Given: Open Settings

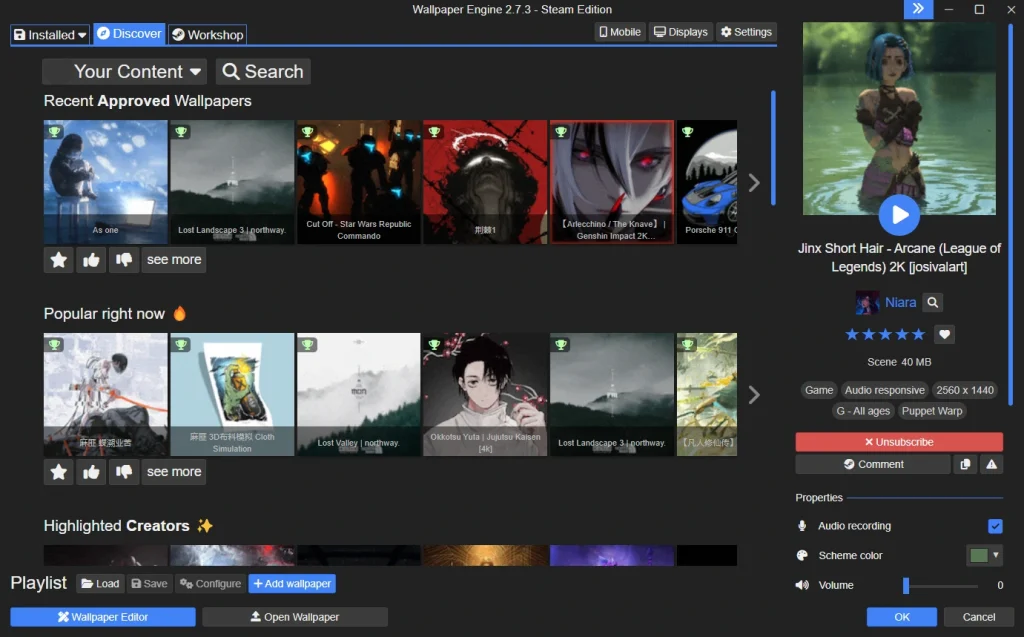Looking at the screenshot, I should [746, 32].
